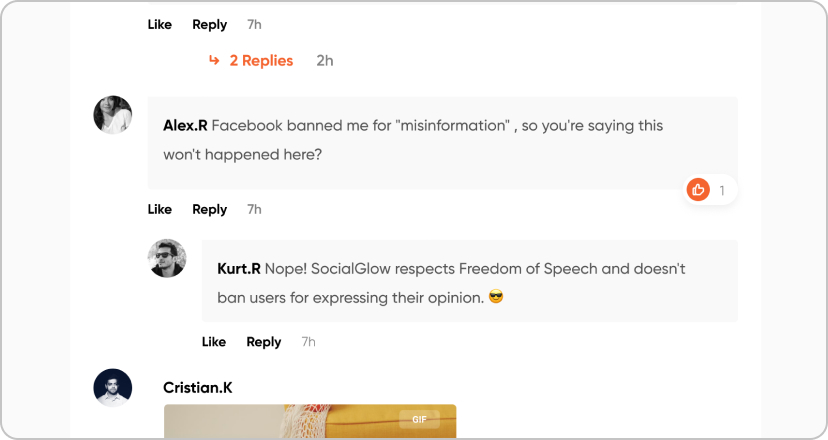This screenshot has height=440, width=828.
Task: Open Kurt.R's profile name link
Action: click(239, 269)
